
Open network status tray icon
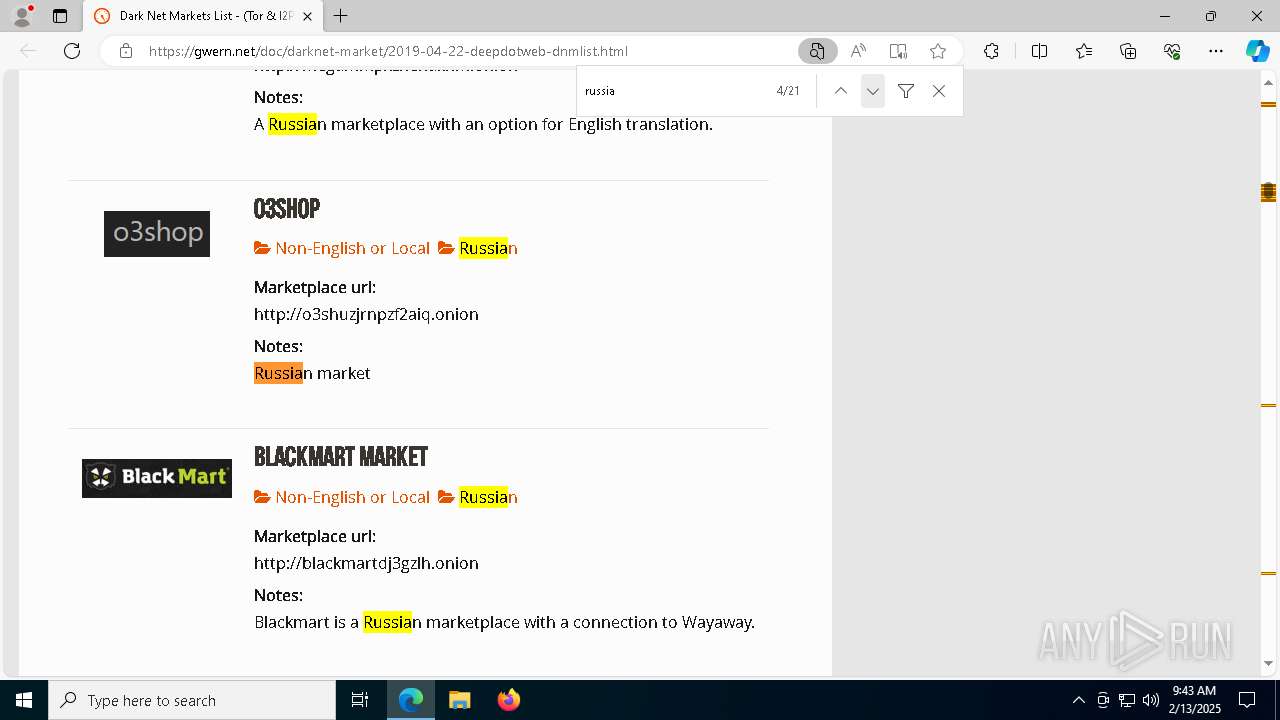click(1127, 700)
